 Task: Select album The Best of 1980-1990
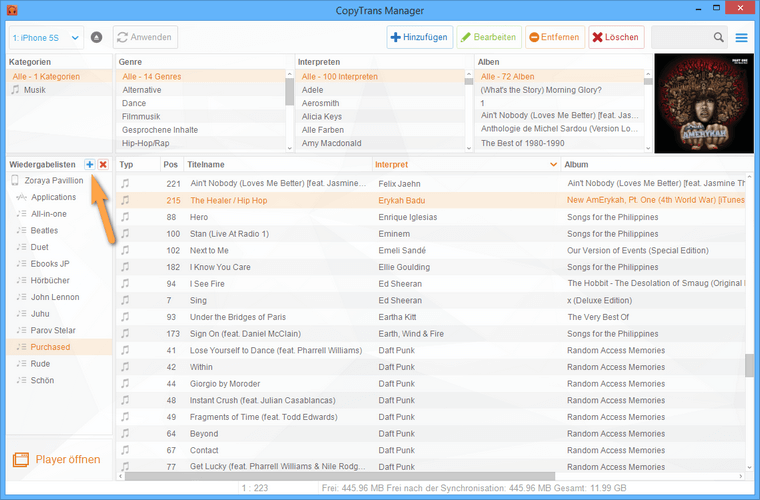tap(560, 143)
